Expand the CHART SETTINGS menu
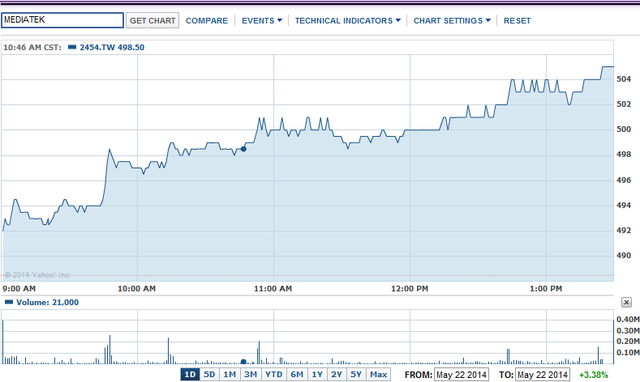 pyautogui.click(x=452, y=21)
